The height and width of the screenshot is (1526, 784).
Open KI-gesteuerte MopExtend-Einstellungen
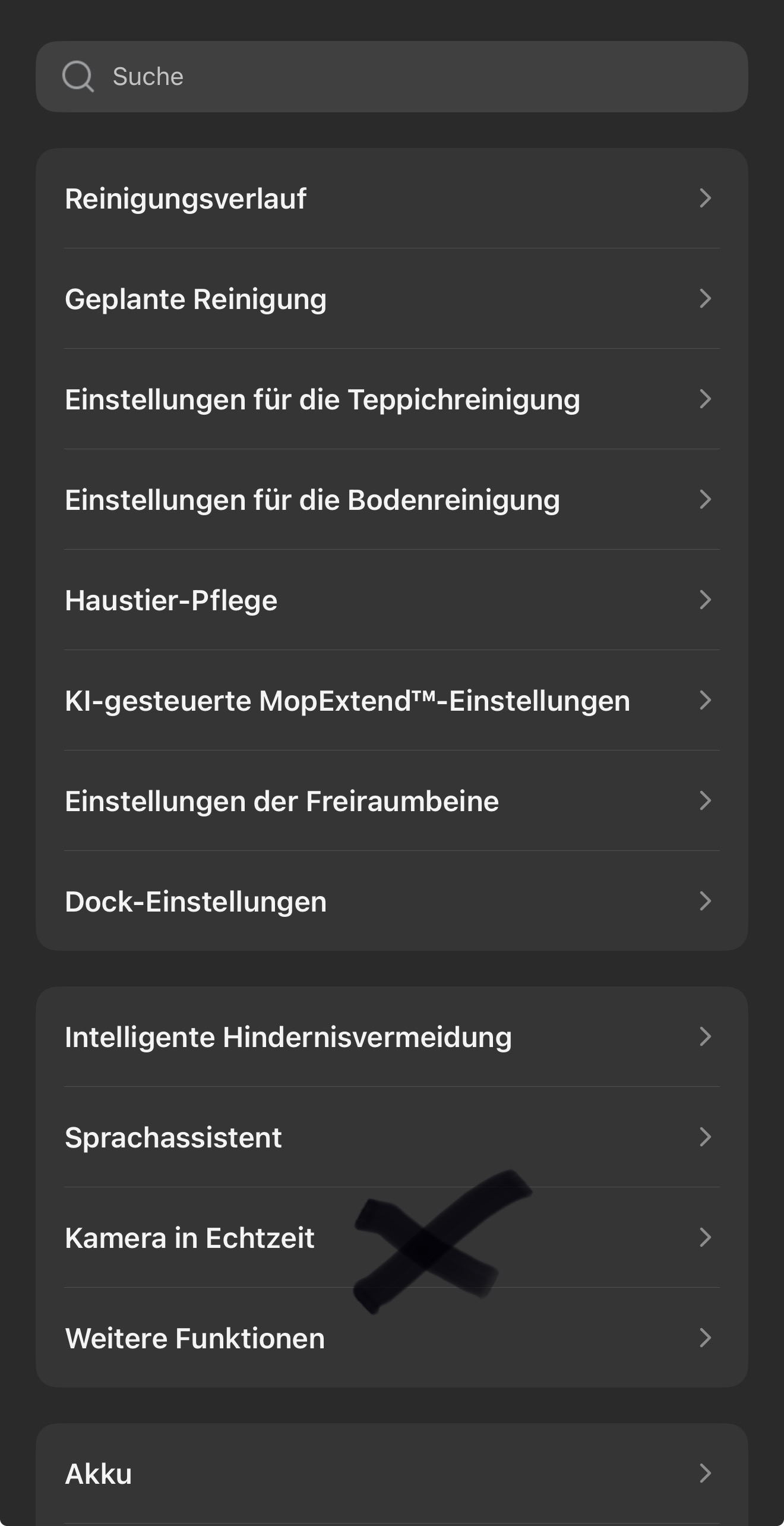pos(347,701)
